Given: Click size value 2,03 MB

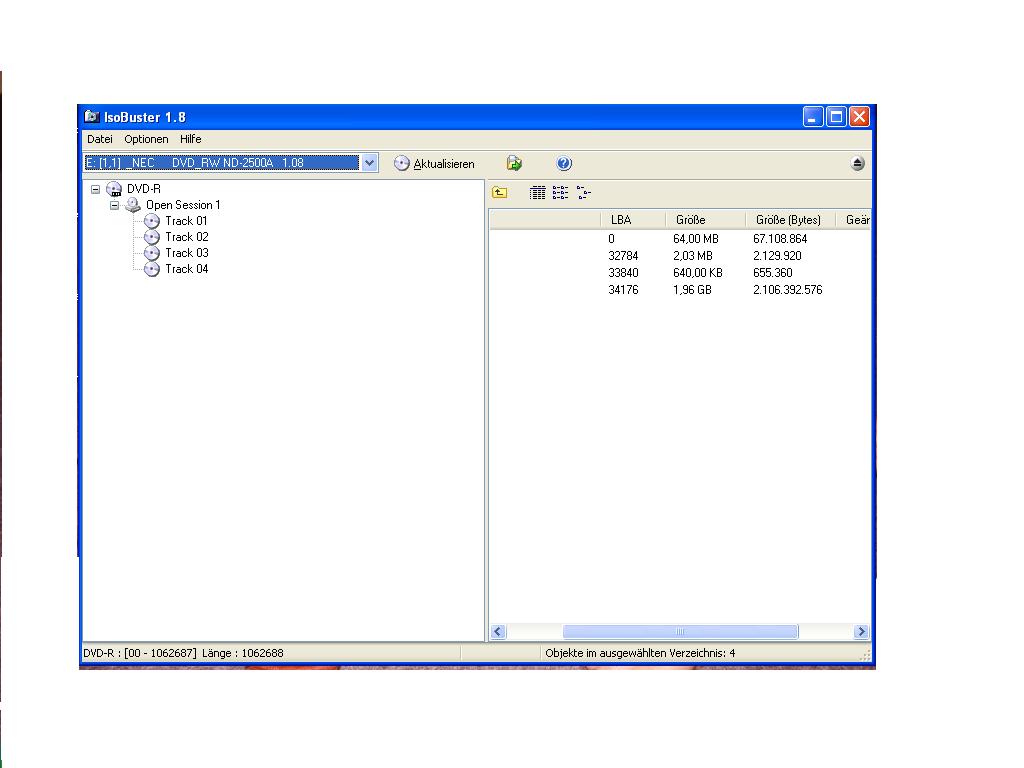Looking at the screenshot, I should click(x=693, y=256).
